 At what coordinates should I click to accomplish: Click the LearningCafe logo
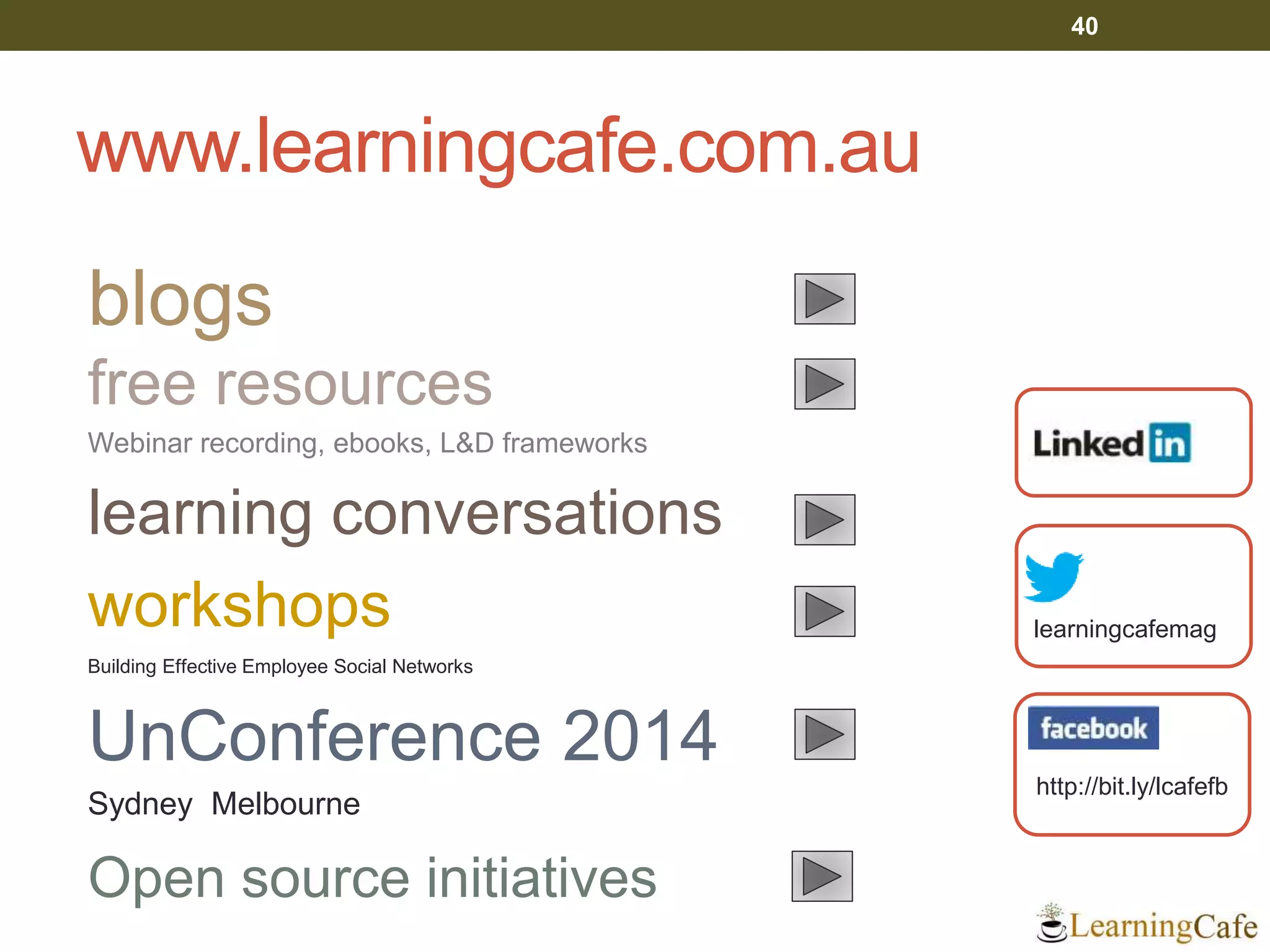[x=1147, y=924]
